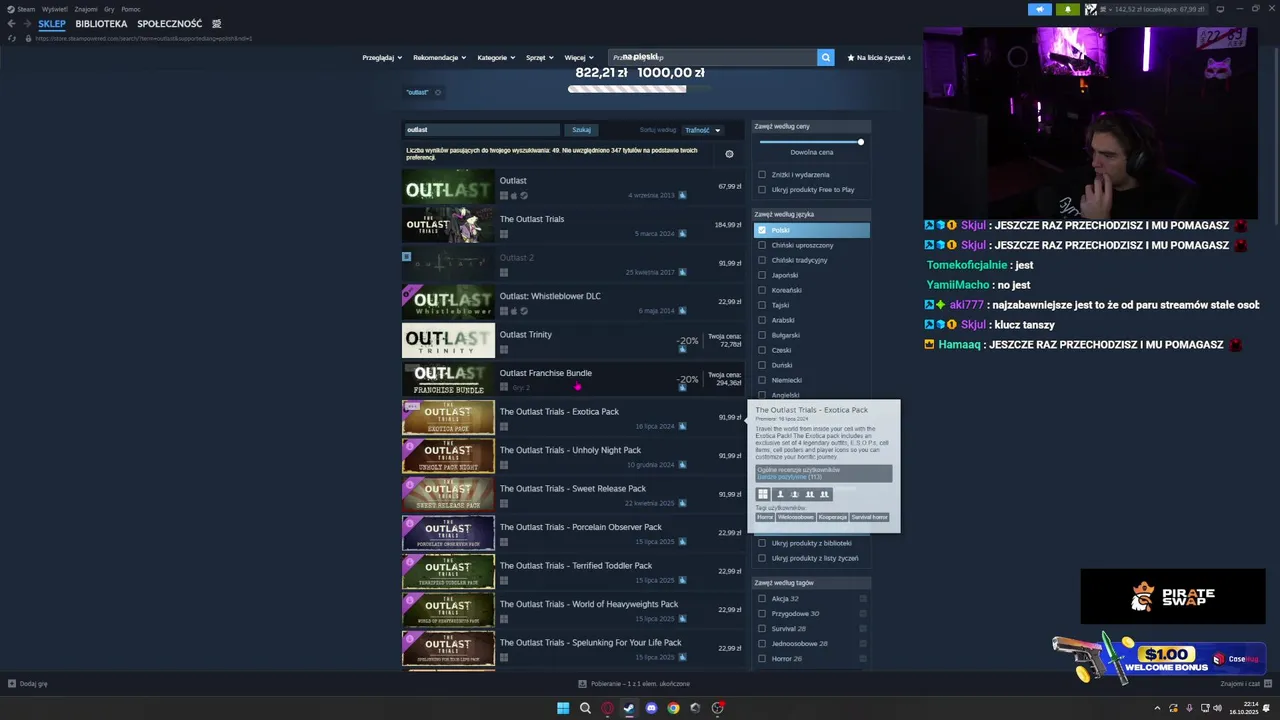1280x720 pixels.
Task: Open Discord from the taskbar
Action: coord(651,708)
